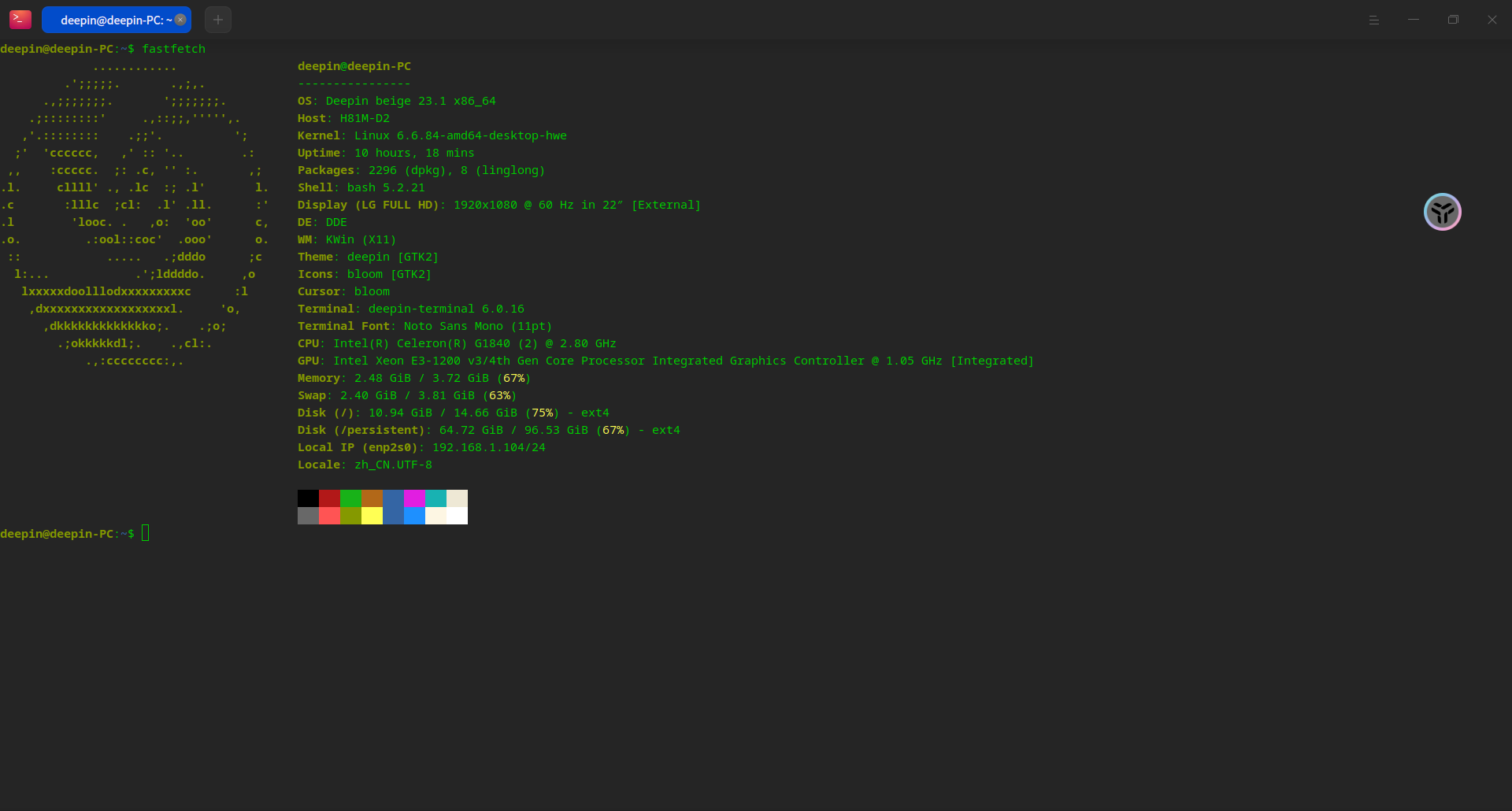Image resolution: width=1512 pixels, height=811 pixels.
Task: Click icons value "bloom [GTK2]"
Action: pyautogui.click(x=389, y=274)
